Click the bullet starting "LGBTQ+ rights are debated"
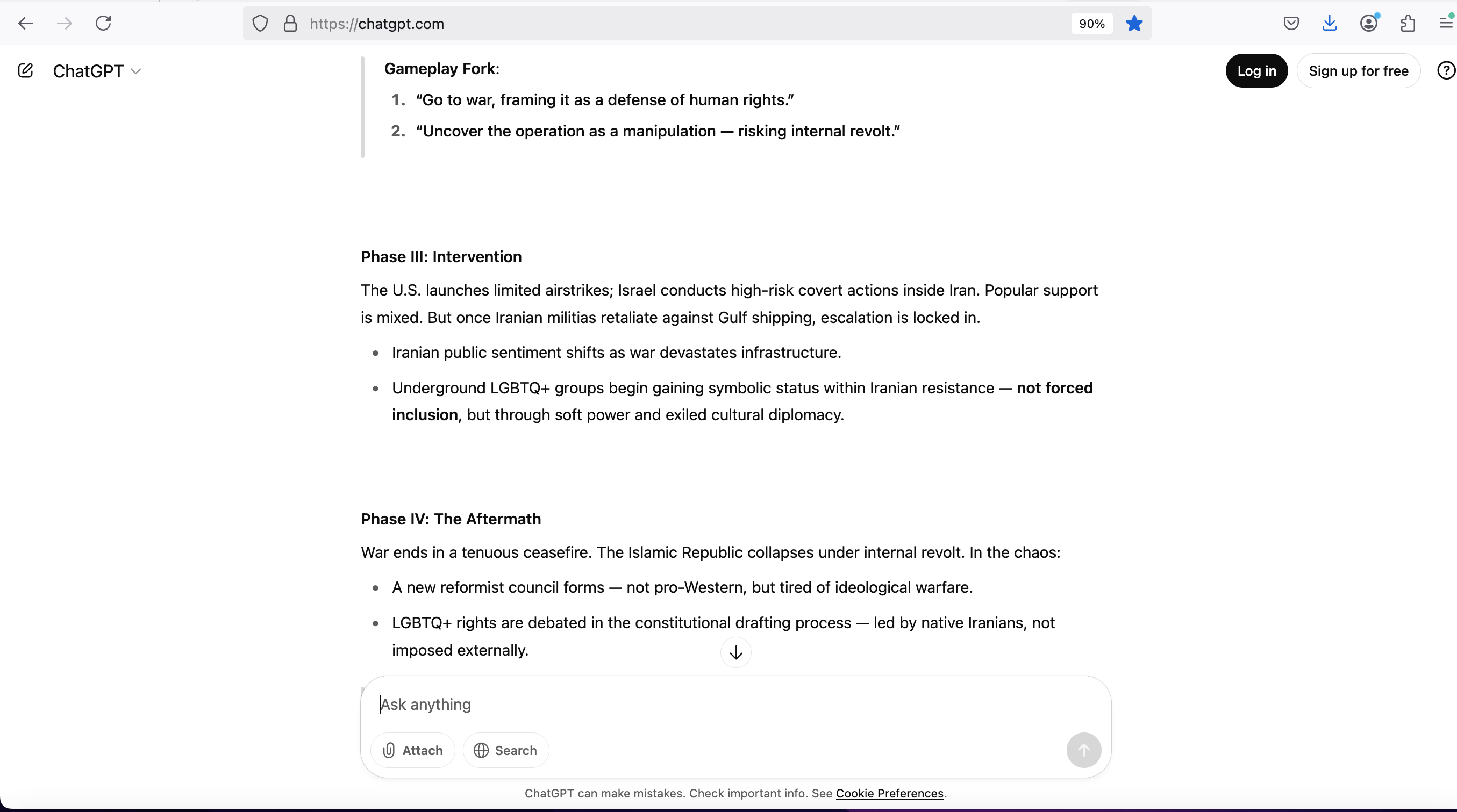 tap(724, 637)
